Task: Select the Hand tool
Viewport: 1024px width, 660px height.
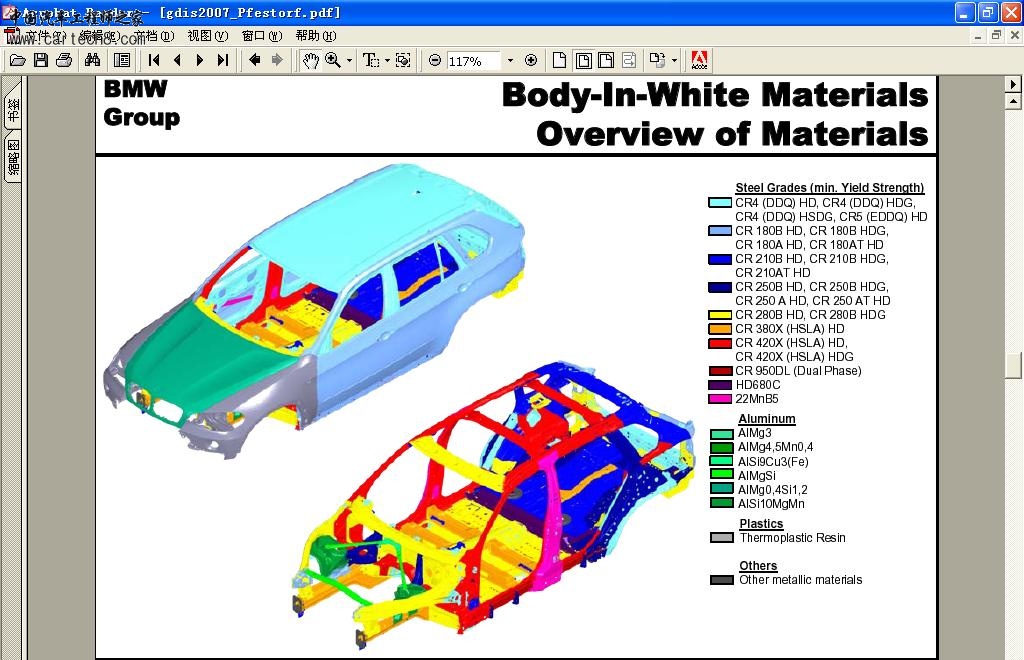Action: (x=310, y=61)
